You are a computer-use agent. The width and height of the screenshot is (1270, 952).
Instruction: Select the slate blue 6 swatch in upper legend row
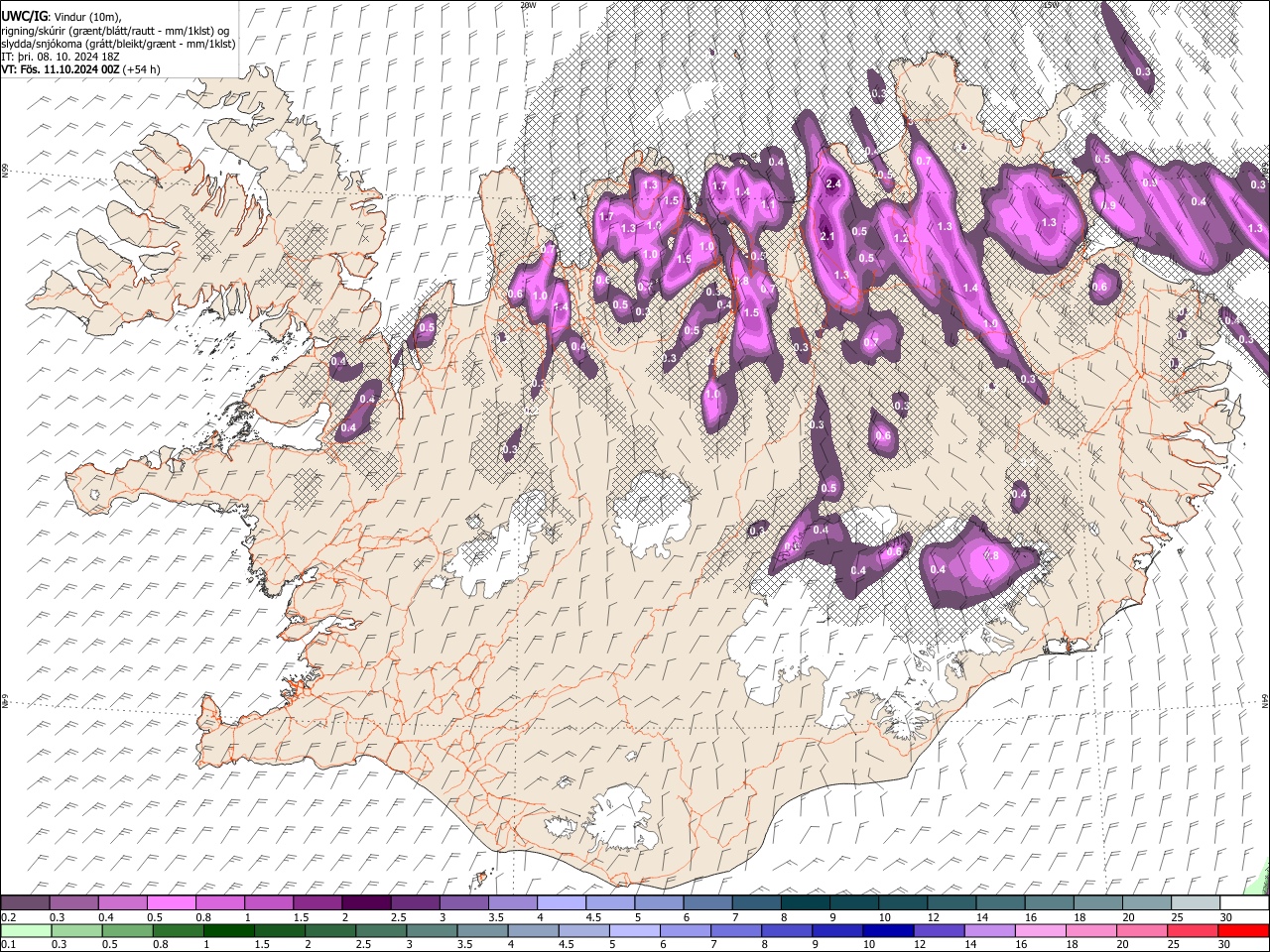coord(708,903)
